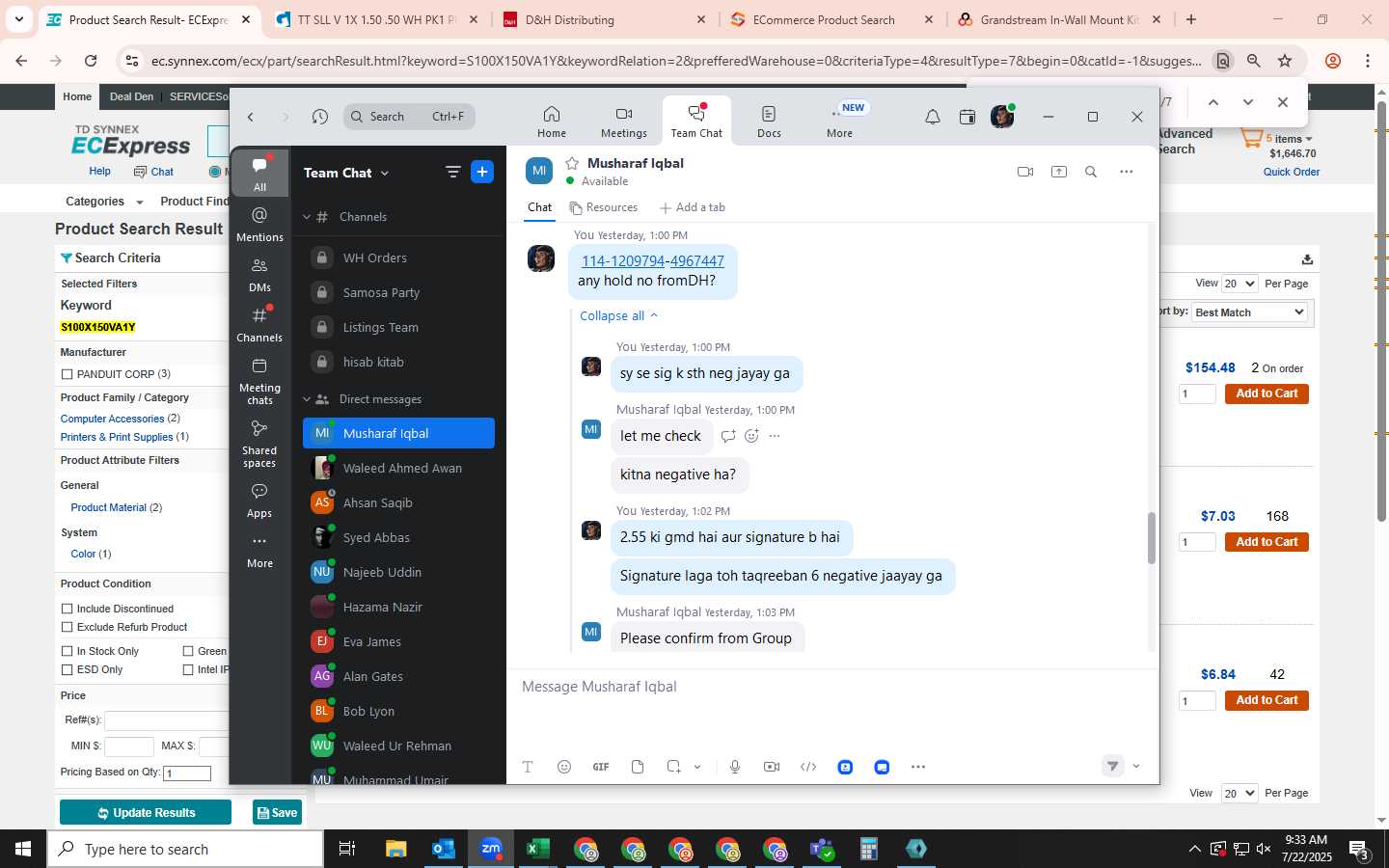Open text formatting icon in composer
The width and height of the screenshot is (1389, 868).
pos(528,767)
